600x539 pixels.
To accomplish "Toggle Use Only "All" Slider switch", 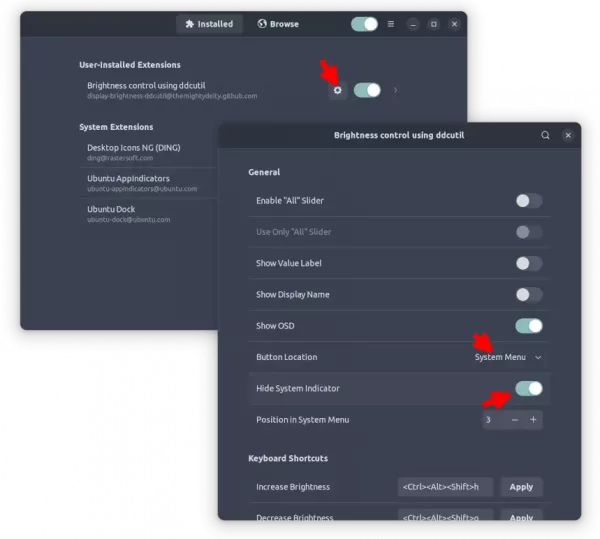I will [x=529, y=232].
